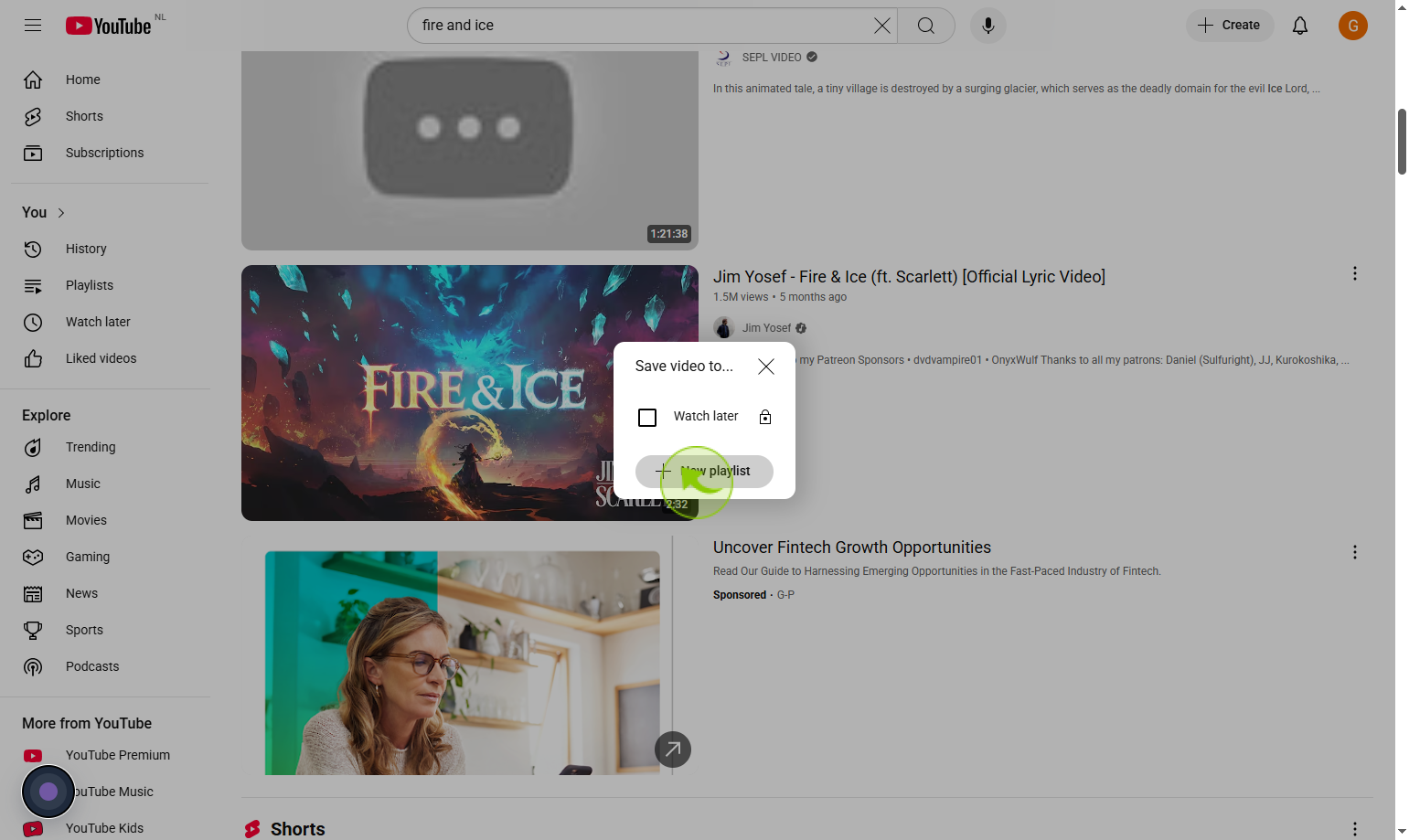Open the Fintech ad thumbnail image
Screen dimensions: 1409x840
coord(463,663)
